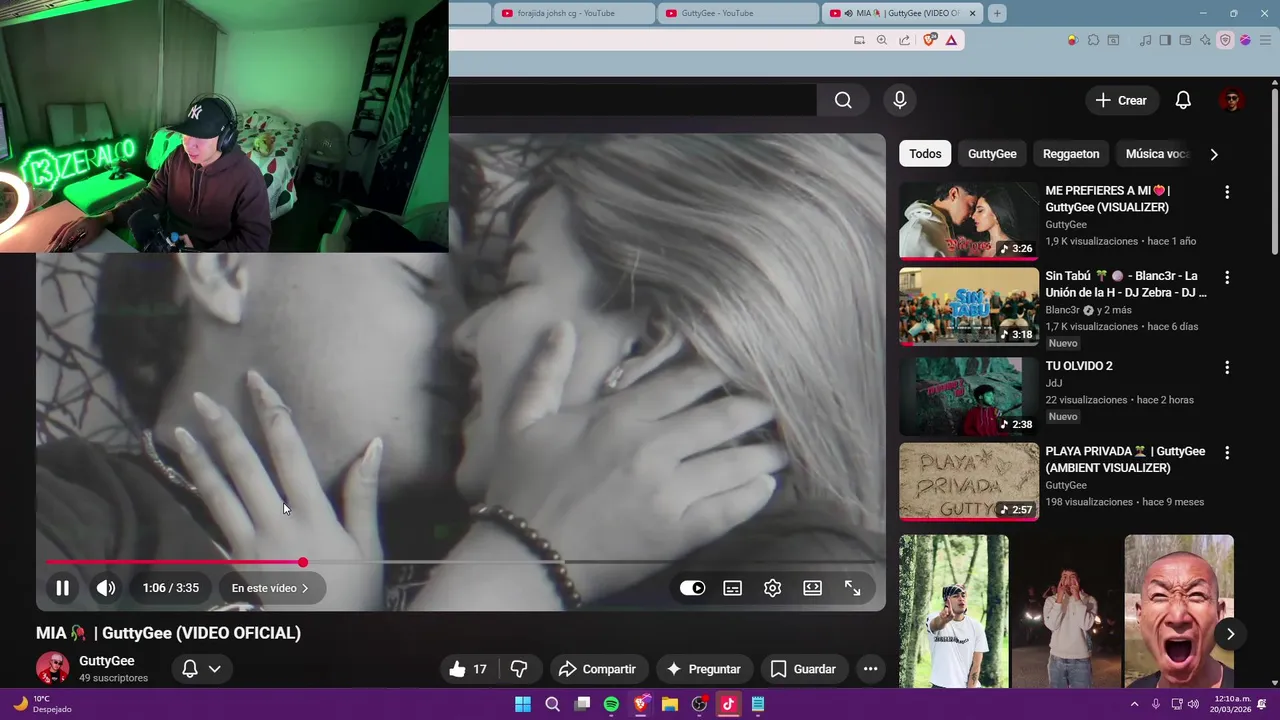Open 'ME PREFIERES A MI' video thumbnail
The width and height of the screenshot is (1280, 720).
tap(969, 221)
